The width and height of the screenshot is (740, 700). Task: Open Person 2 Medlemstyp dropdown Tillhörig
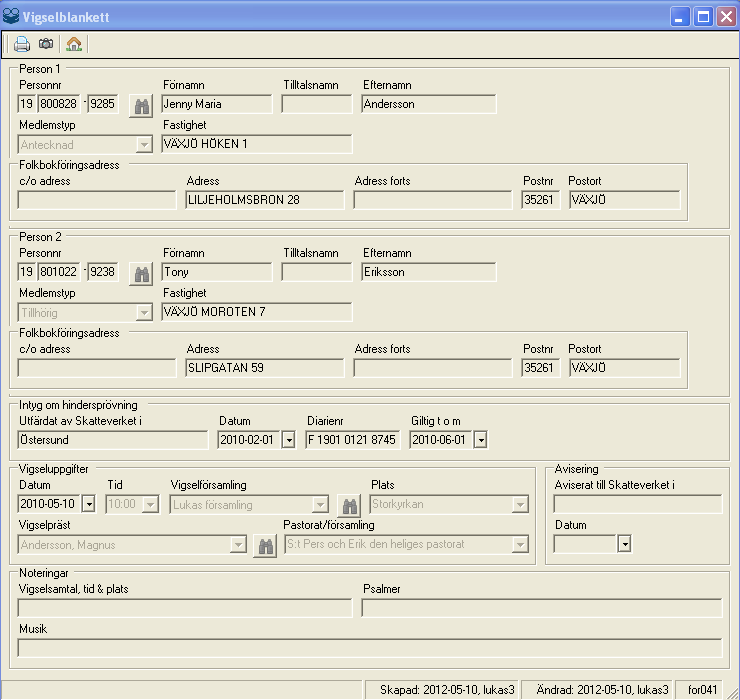[x=144, y=312]
